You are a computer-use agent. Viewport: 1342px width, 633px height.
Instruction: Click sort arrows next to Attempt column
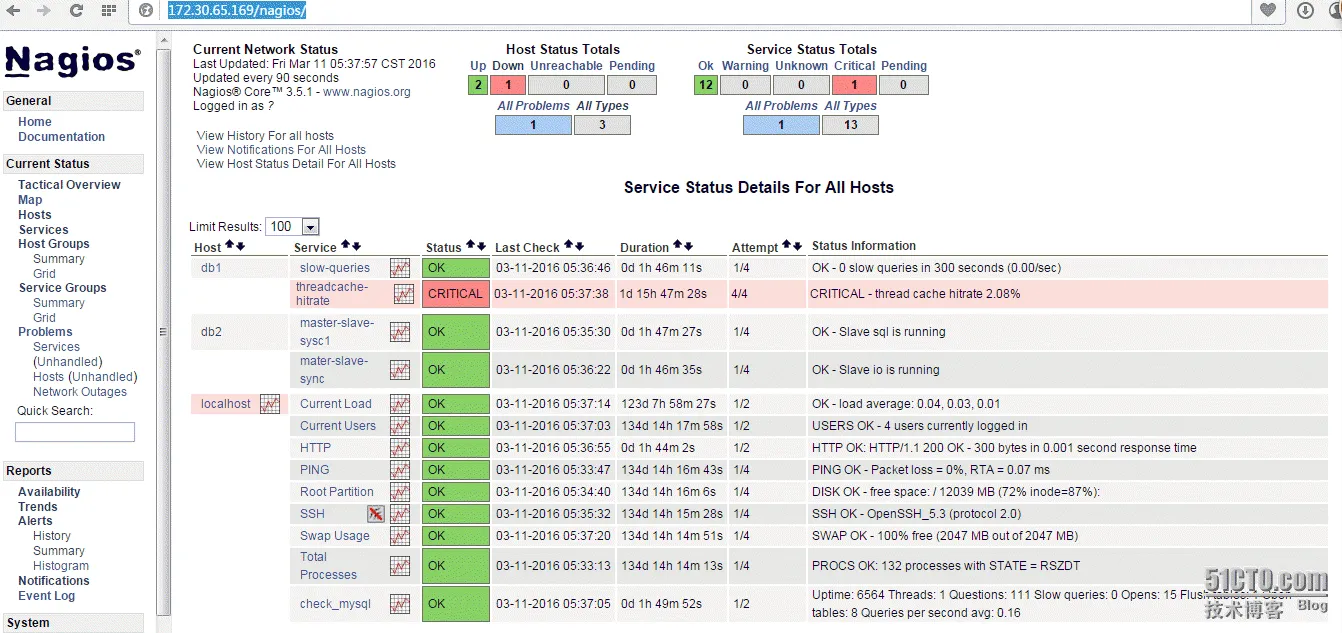coord(792,246)
